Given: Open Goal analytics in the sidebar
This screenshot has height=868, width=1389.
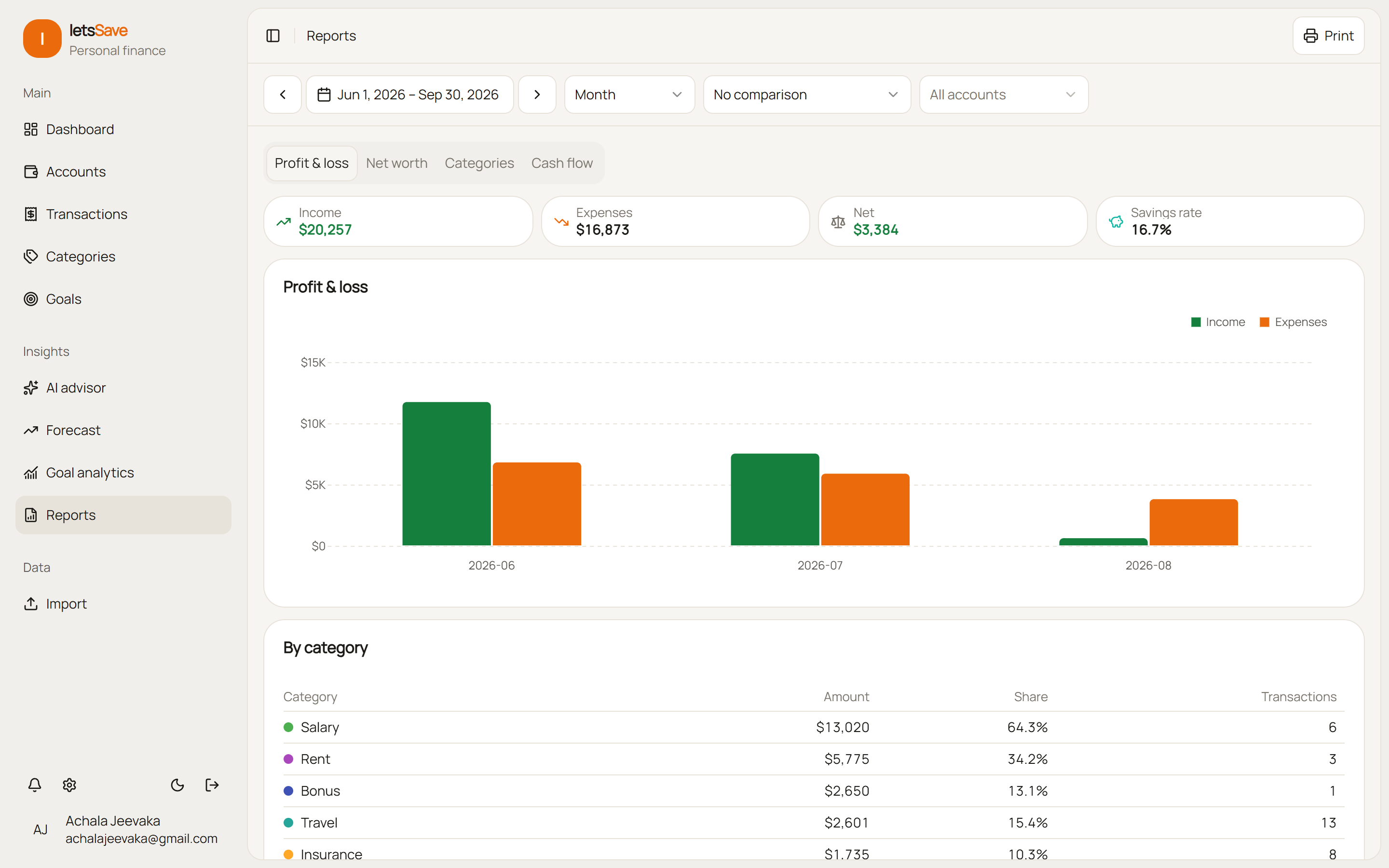Looking at the screenshot, I should pos(123,473).
